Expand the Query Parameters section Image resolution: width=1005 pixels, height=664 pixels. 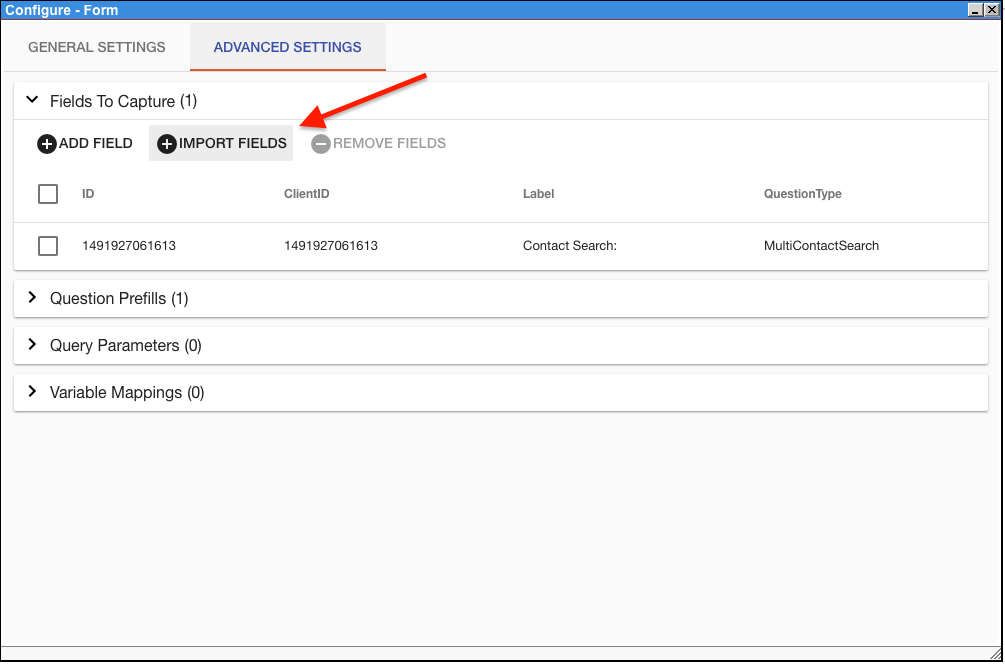tap(32, 344)
